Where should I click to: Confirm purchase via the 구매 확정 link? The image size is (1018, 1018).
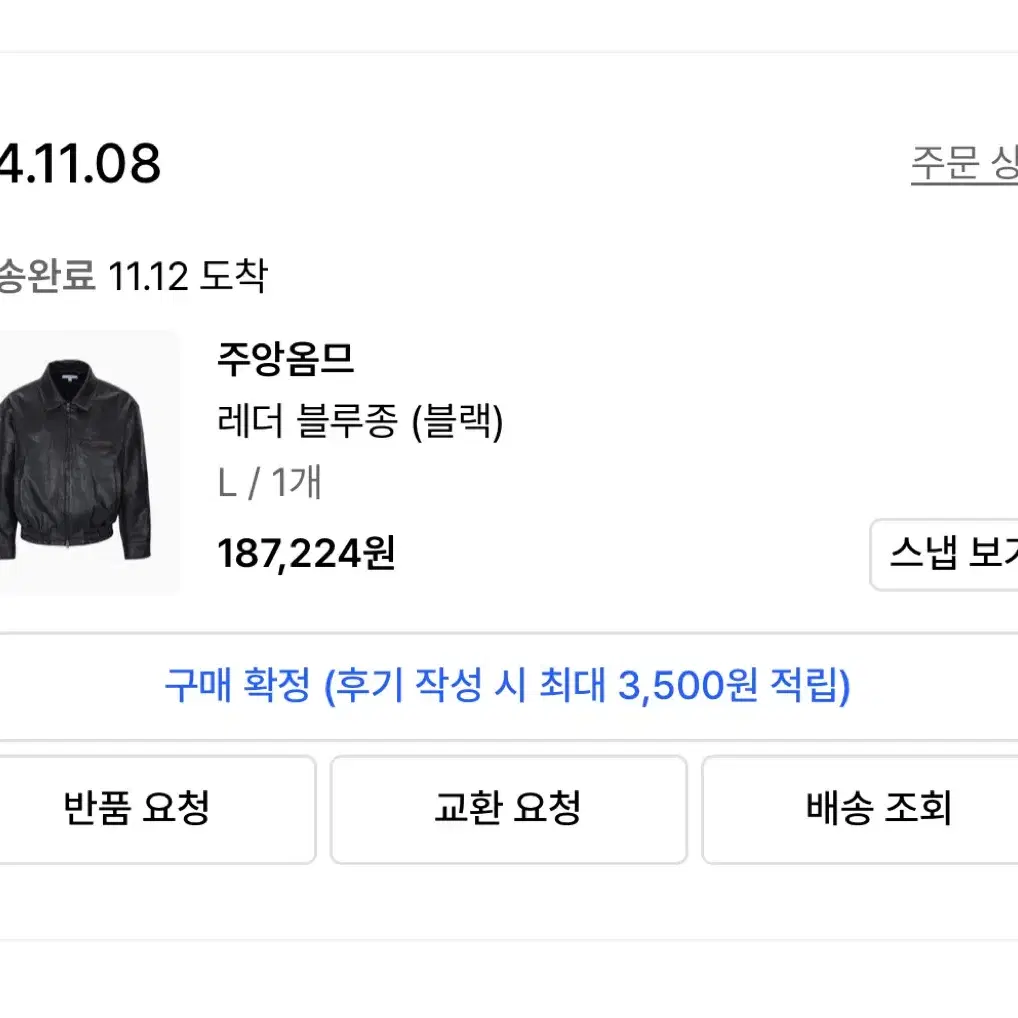(508, 686)
